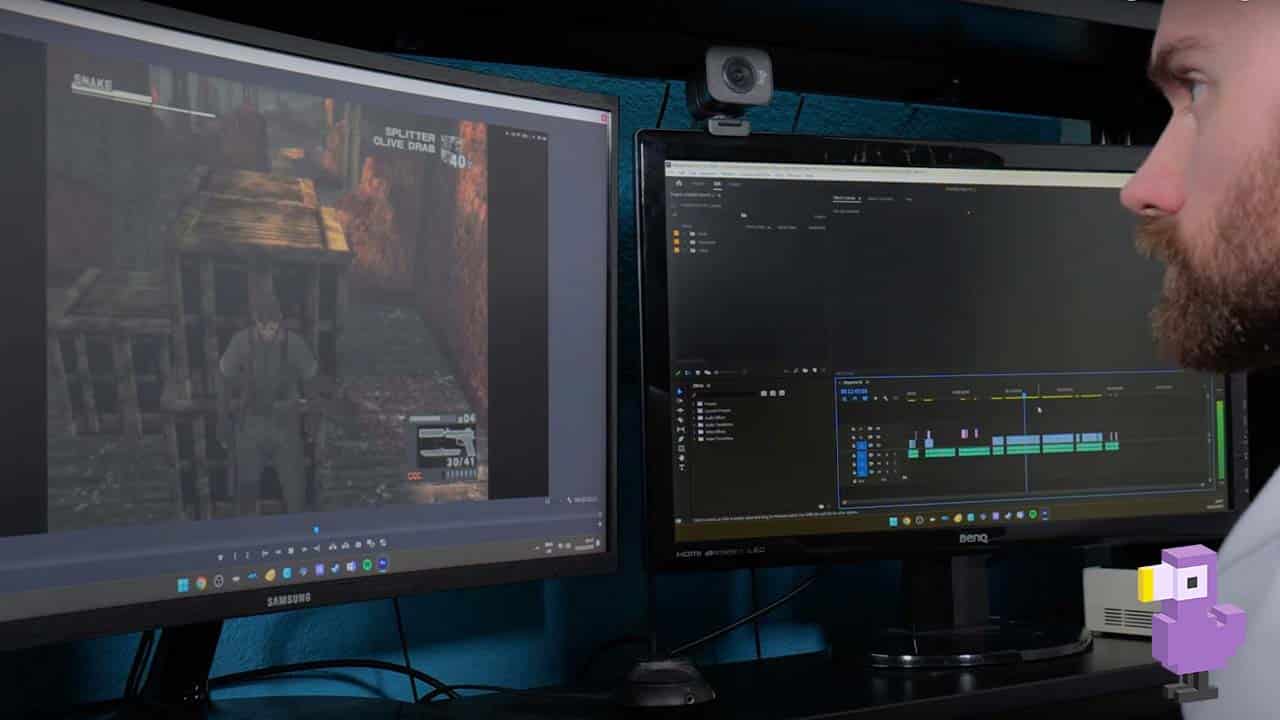Click the Home icon in Premiere header
This screenshot has width=1280, height=720.
point(679,183)
